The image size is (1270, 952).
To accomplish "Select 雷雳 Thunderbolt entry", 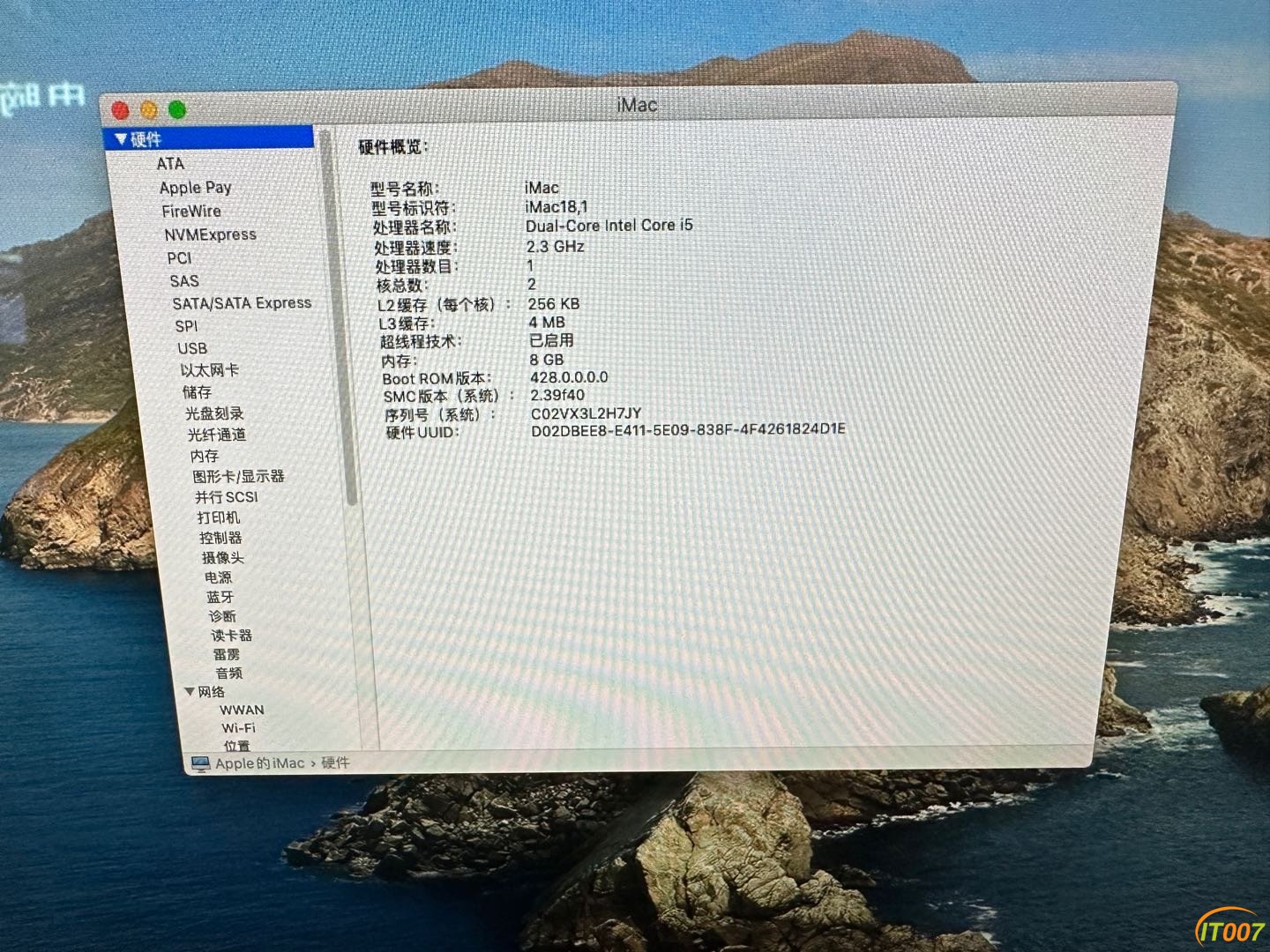I will [226, 654].
